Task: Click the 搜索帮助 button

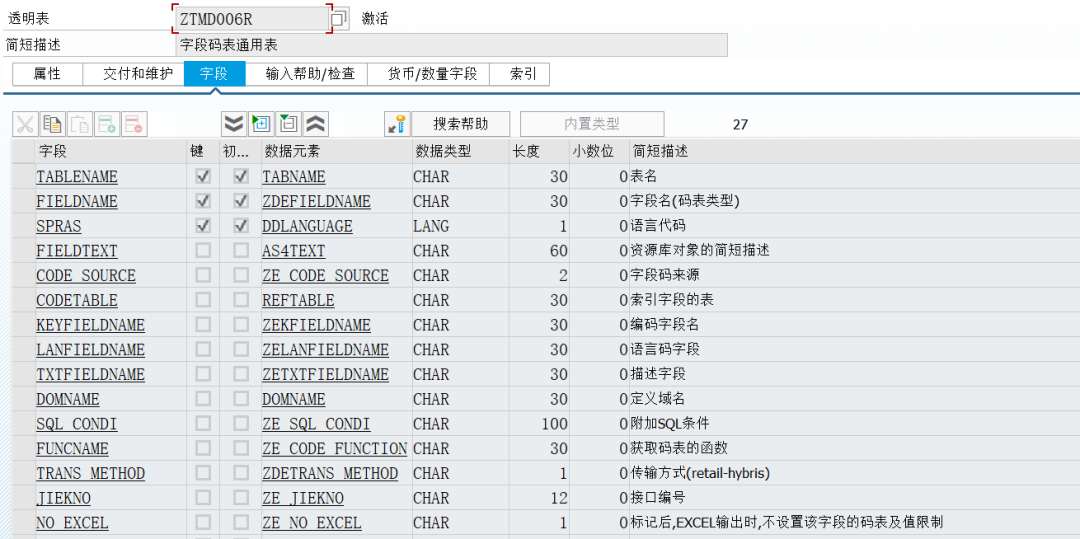Action: pyautogui.click(x=461, y=124)
